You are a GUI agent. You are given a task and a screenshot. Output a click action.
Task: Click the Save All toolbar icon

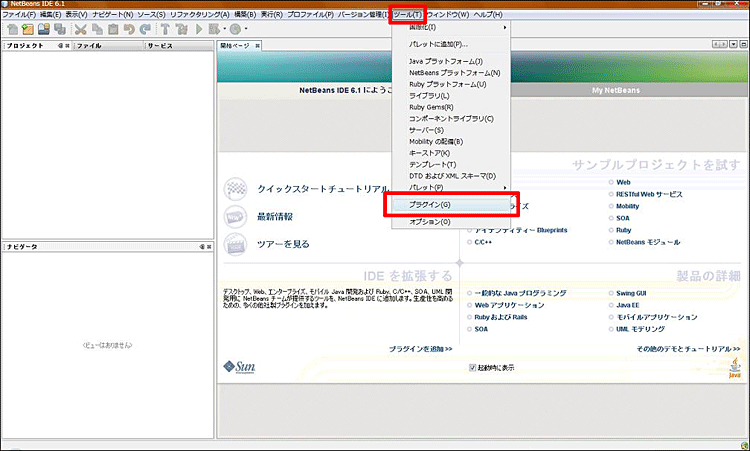click(x=60, y=29)
